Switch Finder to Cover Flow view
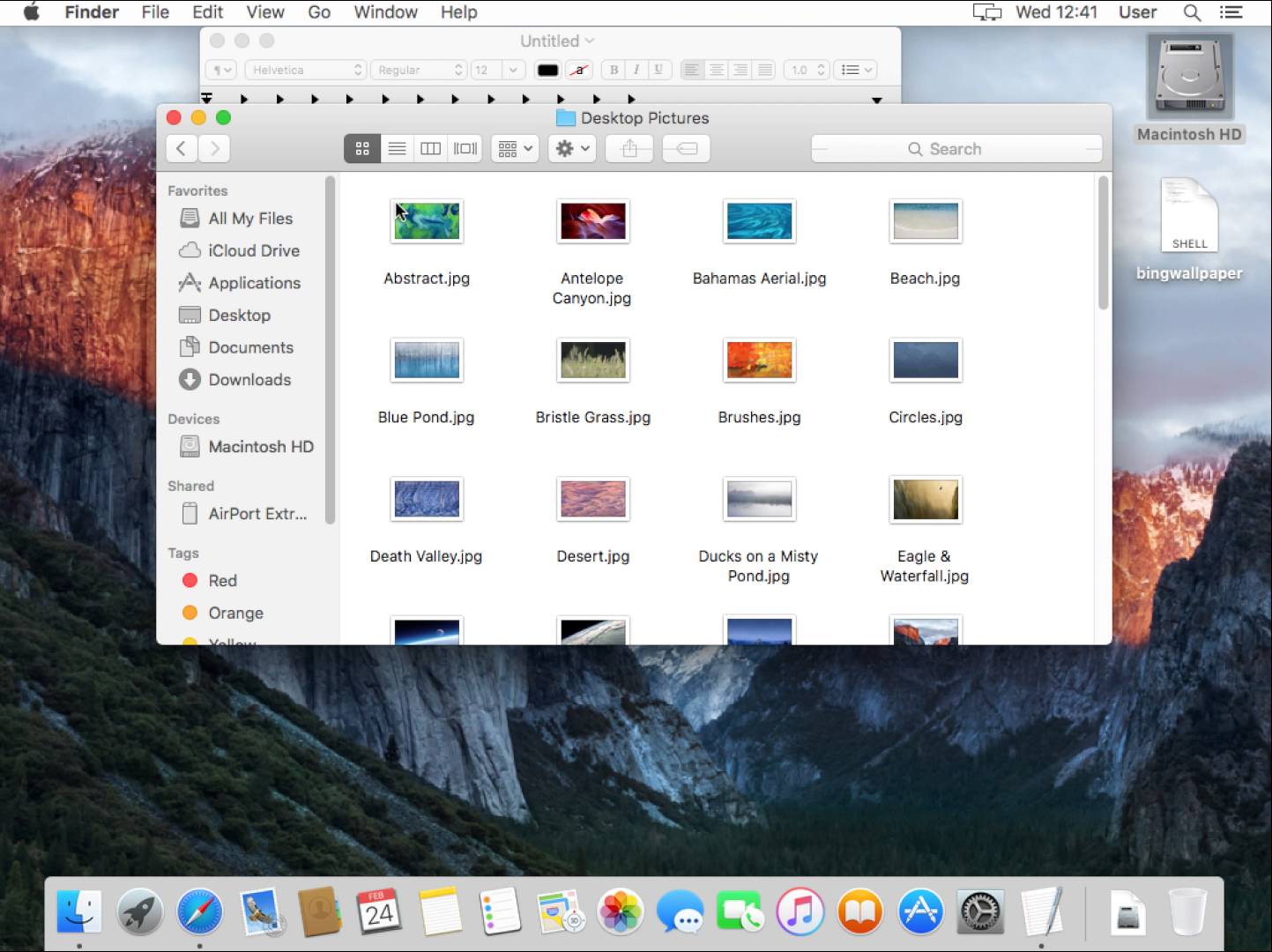Viewport: 1272px width, 952px height. [x=465, y=148]
